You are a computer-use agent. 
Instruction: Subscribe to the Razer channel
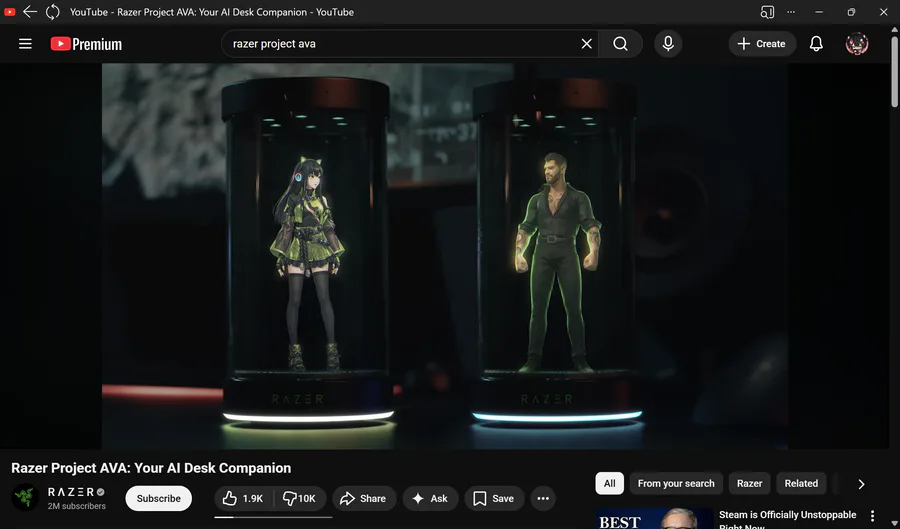click(x=158, y=499)
